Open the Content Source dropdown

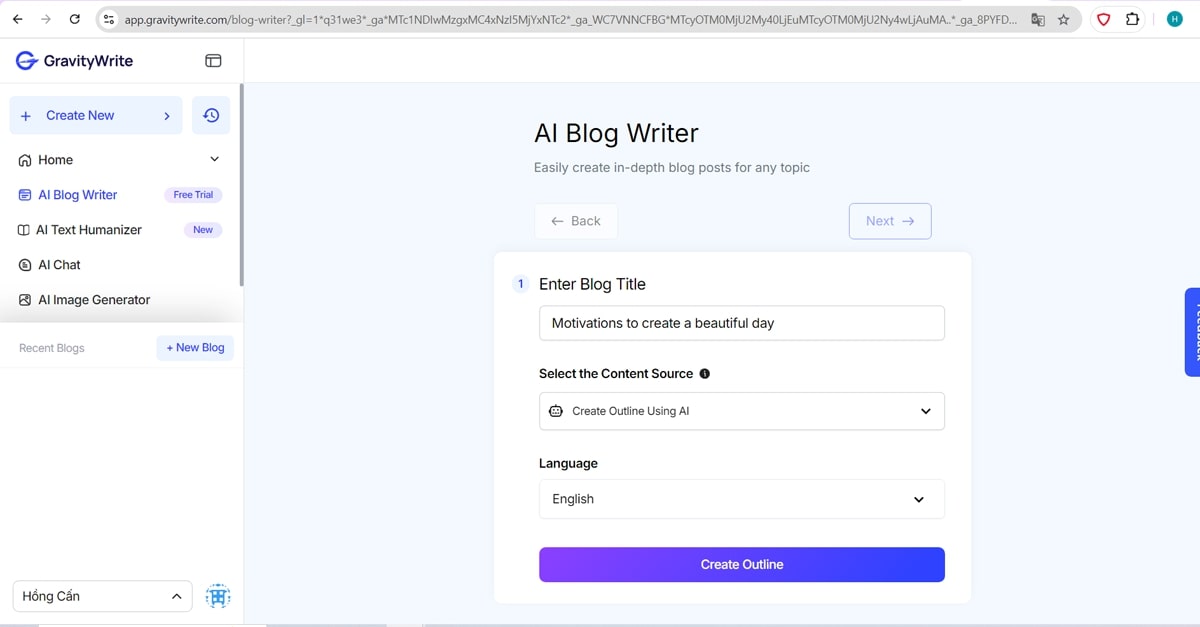[x=741, y=411]
